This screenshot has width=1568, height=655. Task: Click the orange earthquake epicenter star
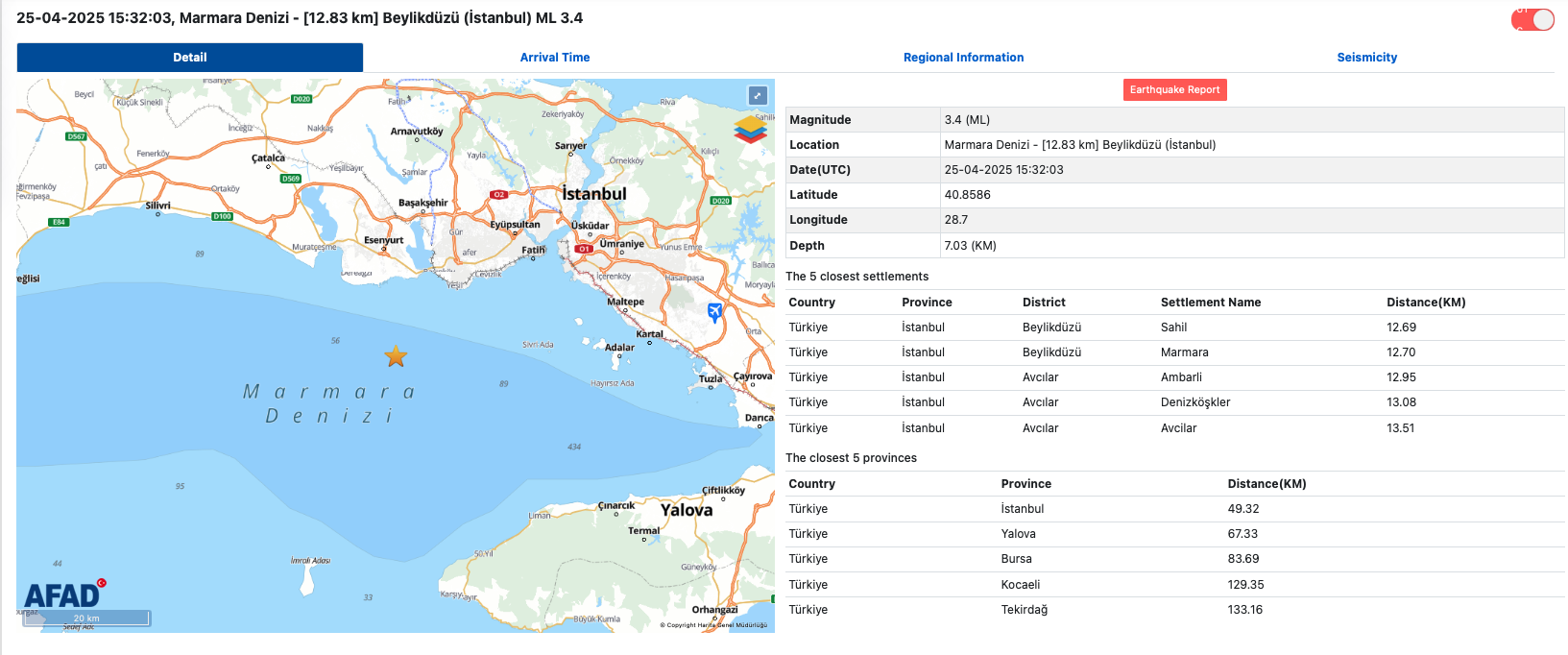coord(396,357)
